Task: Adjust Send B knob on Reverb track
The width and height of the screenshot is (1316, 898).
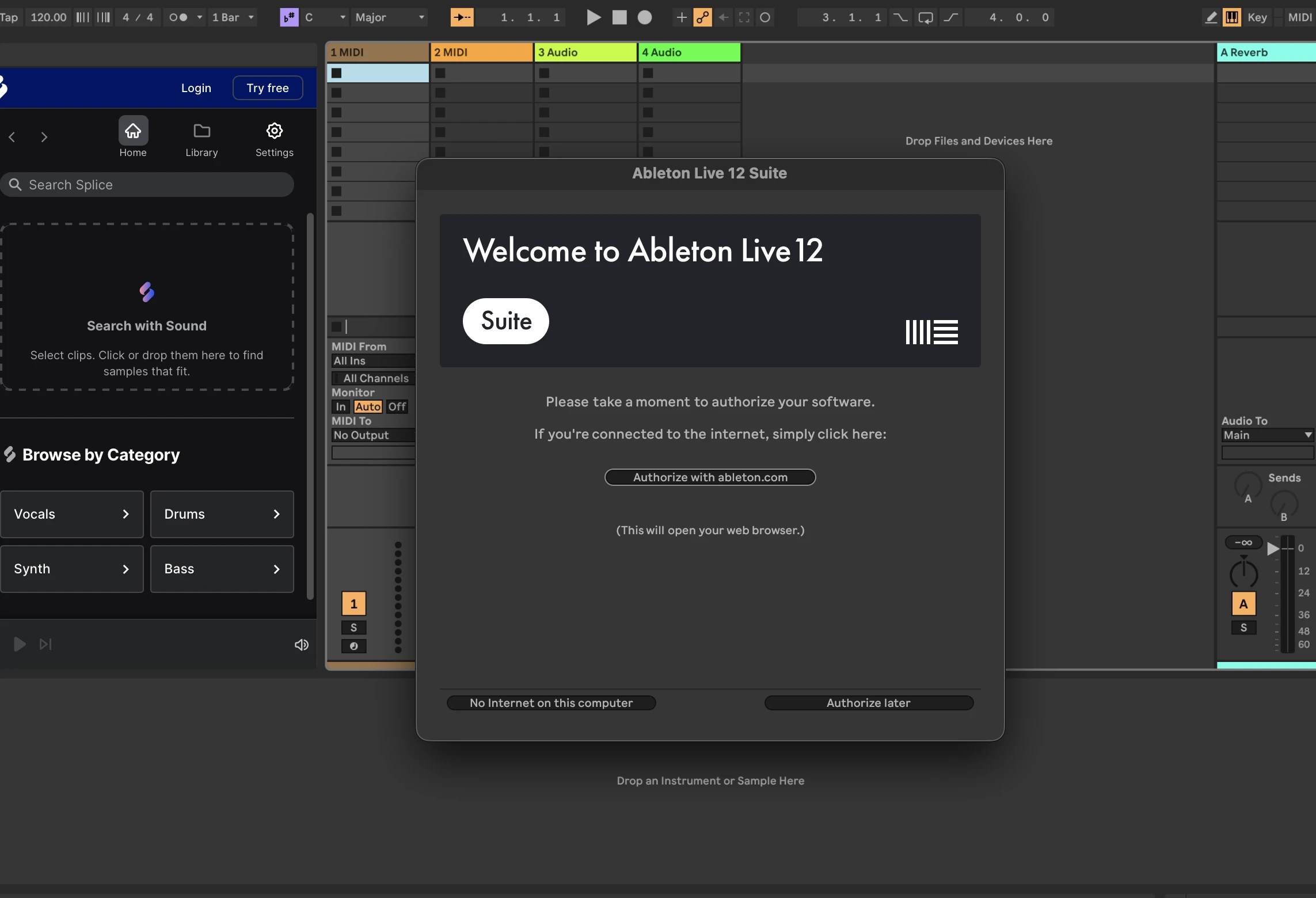Action: (1284, 505)
